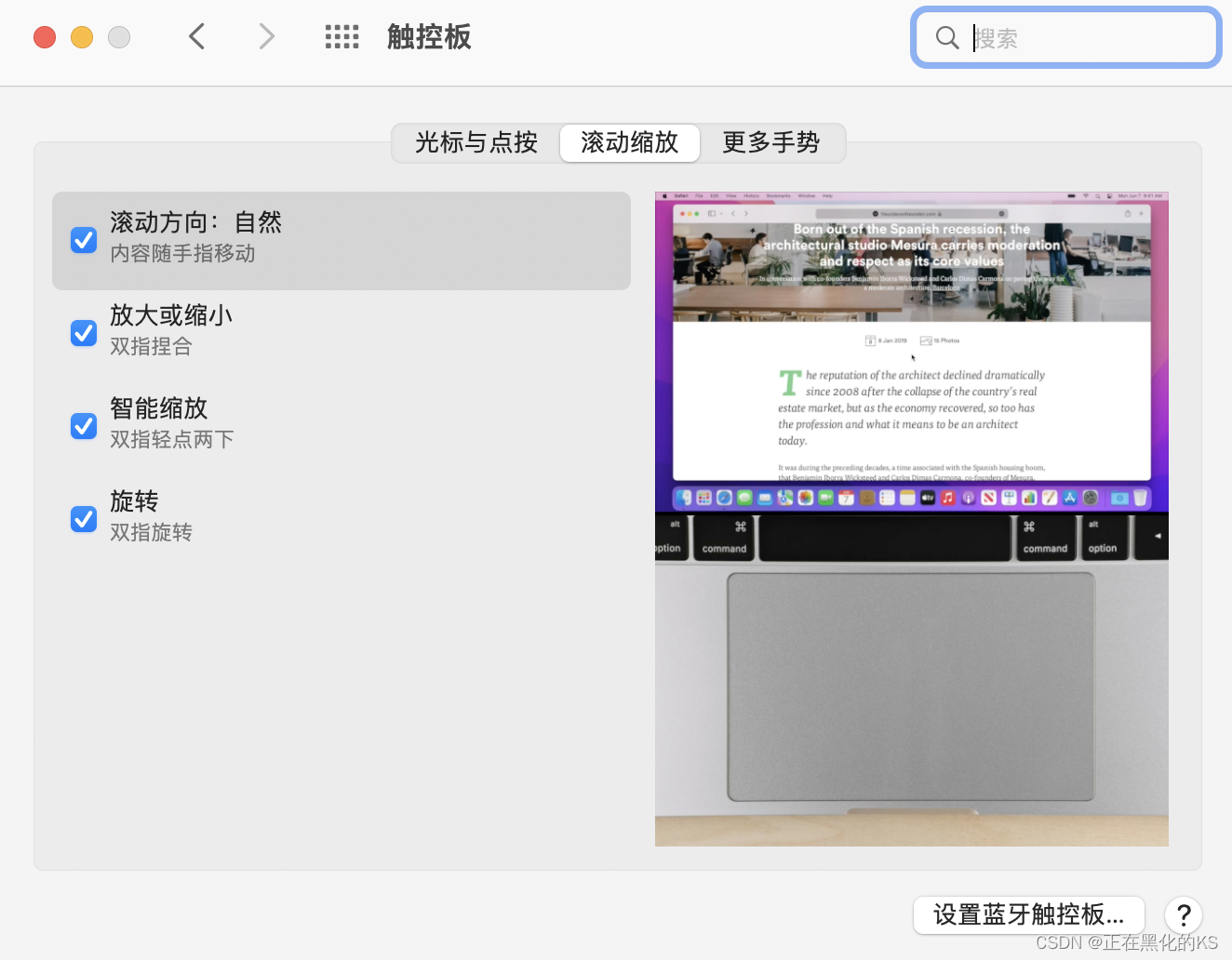Go back with the left chevron
The width and height of the screenshot is (1232, 960).
(x=196, y=37)
